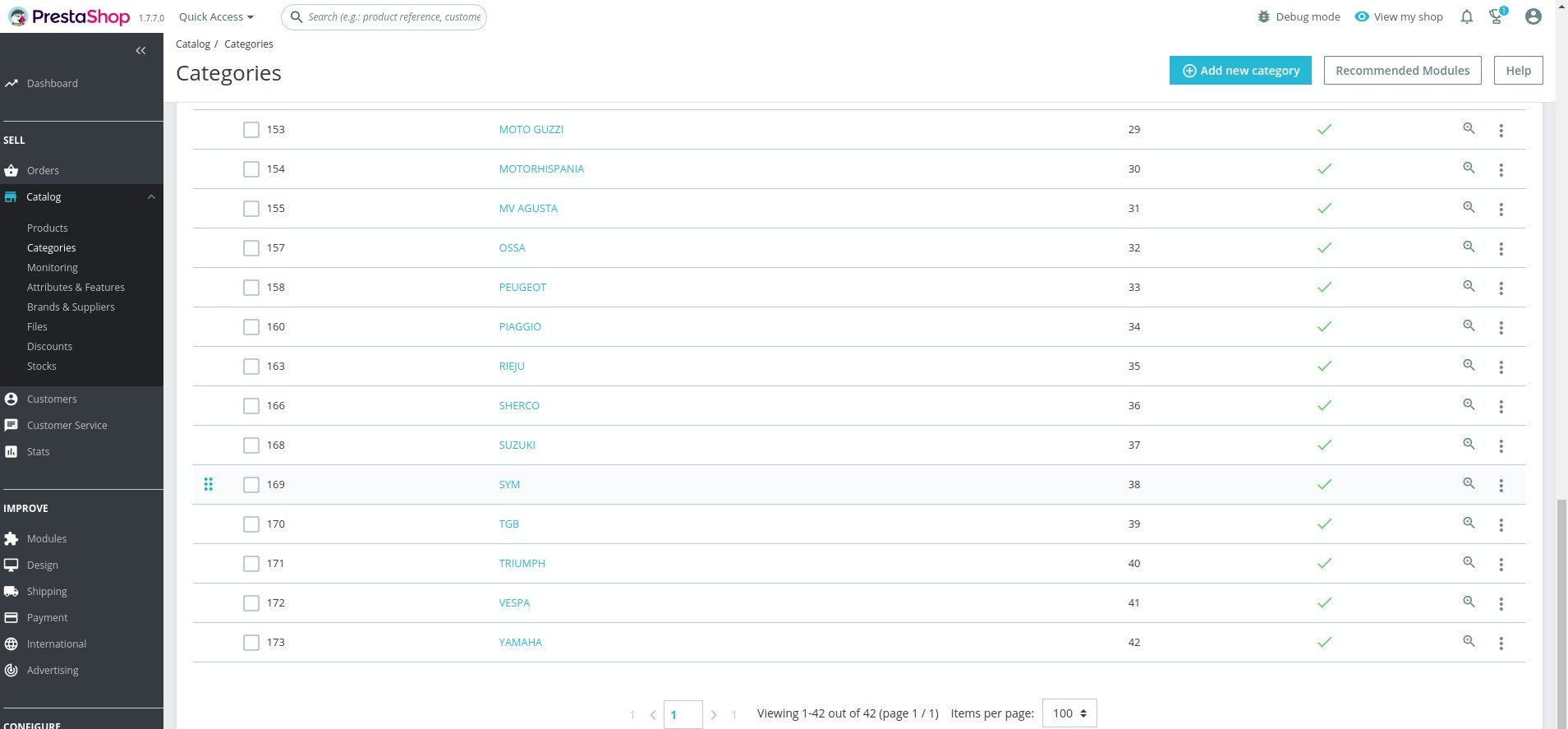Click Catalog in the breadcrumb
Image resolution: width=1568 pixels, height=729 pixels.
pos(193,44)
